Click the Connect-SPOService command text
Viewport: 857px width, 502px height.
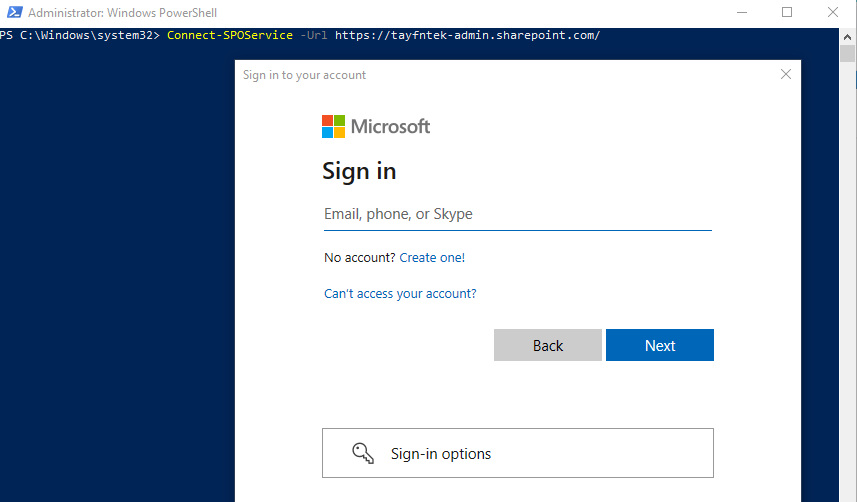point(230,35)
